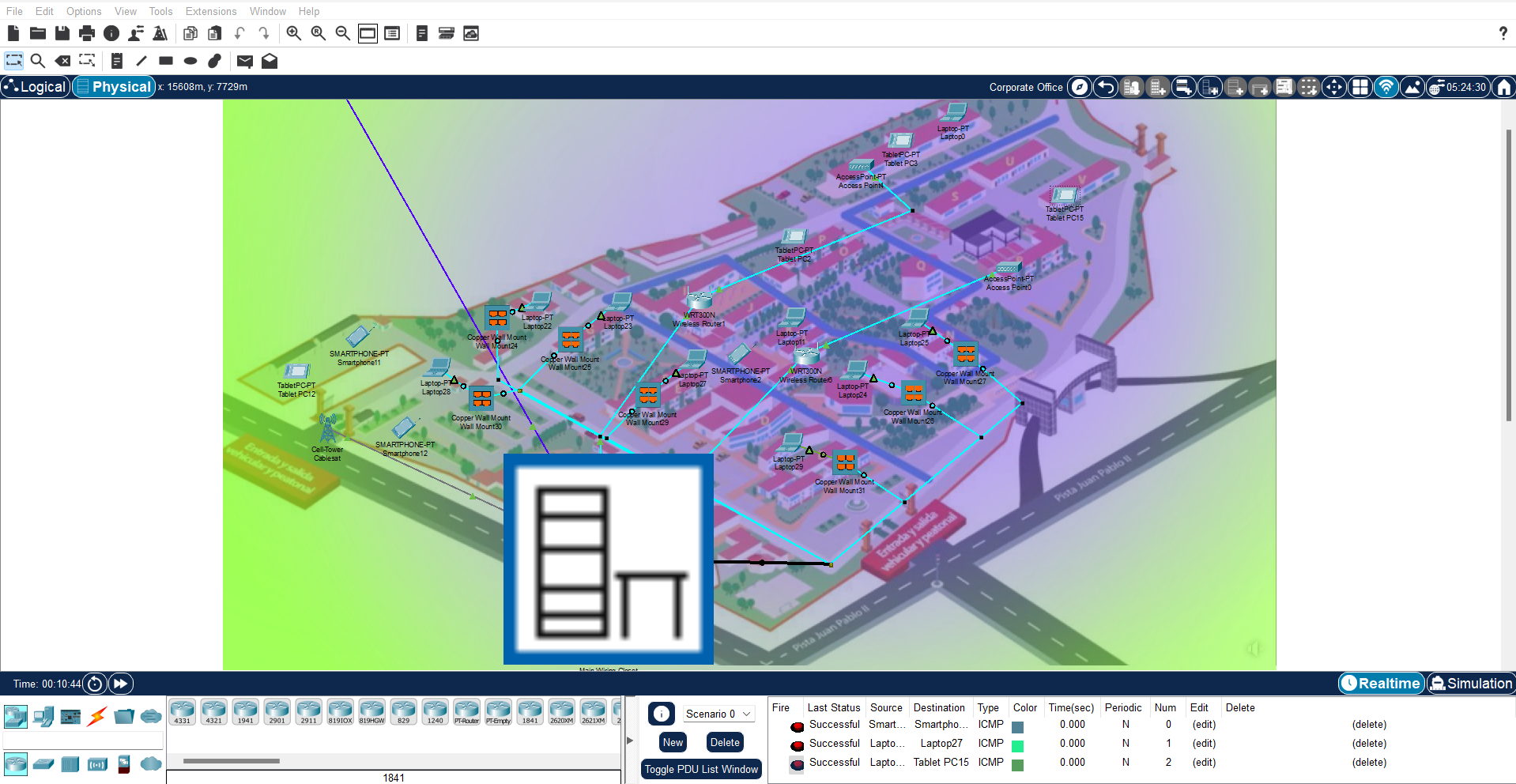Screen dimensions: 1516x784
Task: Select the Inspect magnifier tool
Action: coord(37,61)
